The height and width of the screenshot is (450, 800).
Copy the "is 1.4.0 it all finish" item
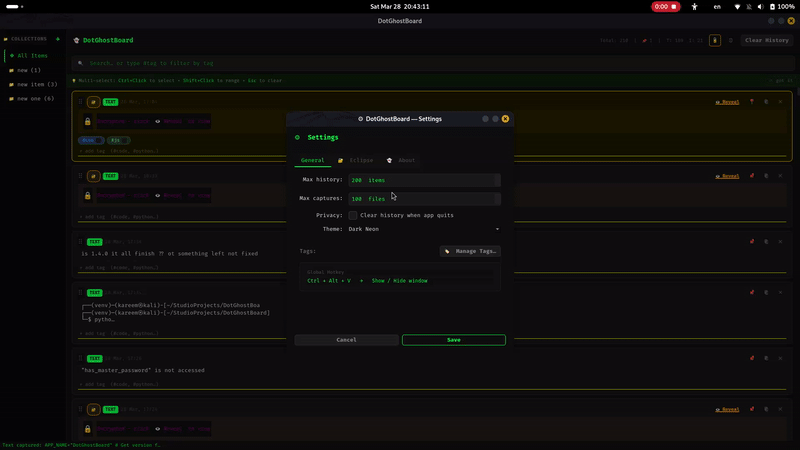click(766, 242)
